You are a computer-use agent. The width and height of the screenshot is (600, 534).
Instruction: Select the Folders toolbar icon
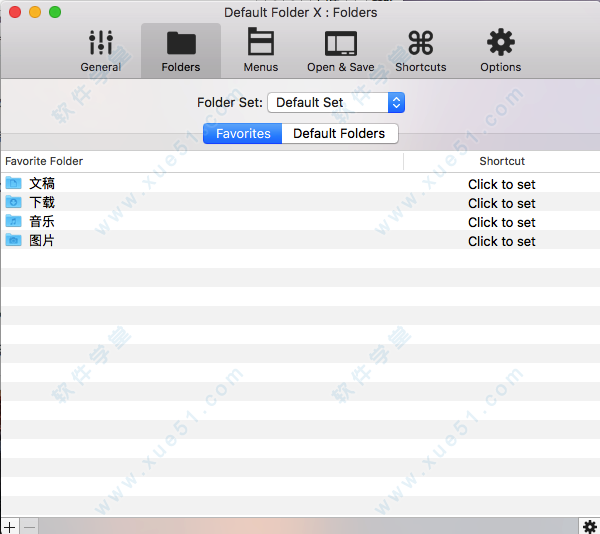click(181, 51)
